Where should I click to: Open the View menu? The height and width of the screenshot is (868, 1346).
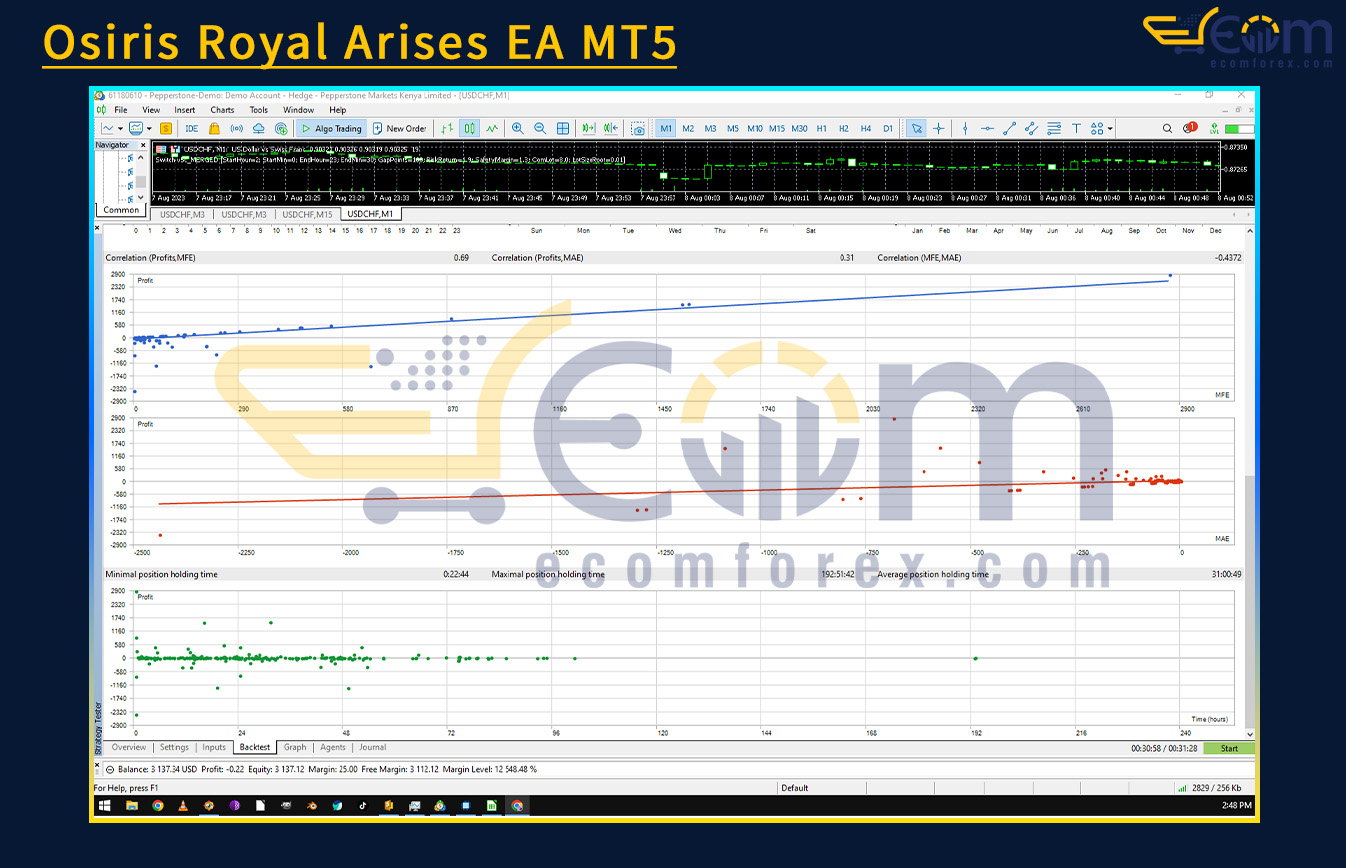(151, 110)
